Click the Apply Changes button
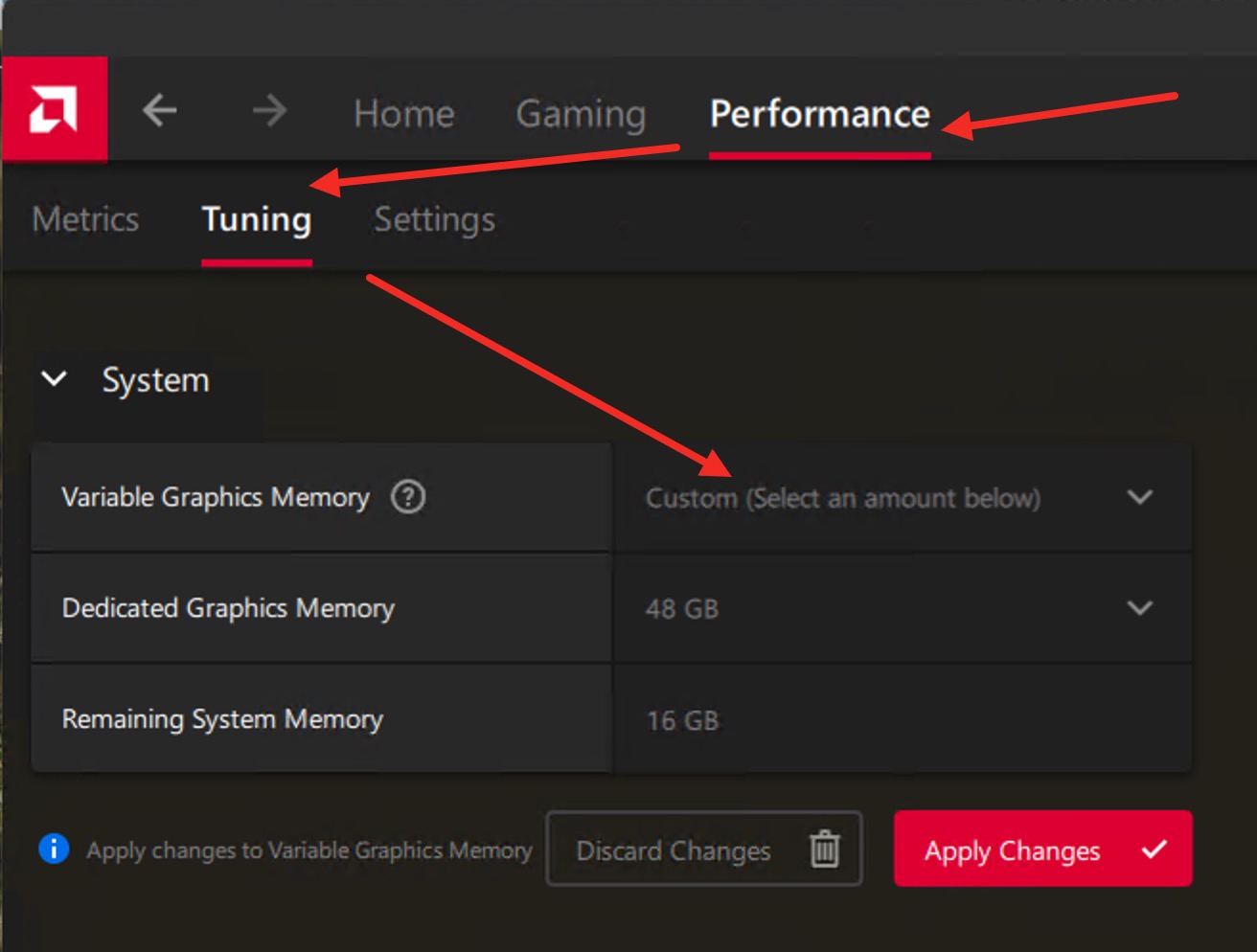The height and width of the screenshot is (952, 1257). tap(1043, 849)
